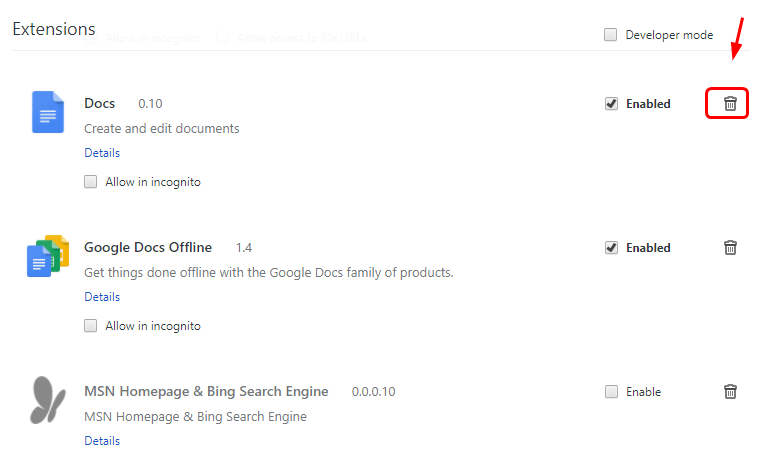
Task: Click the Docs extension icon
Action: click(x=48, y=112)
